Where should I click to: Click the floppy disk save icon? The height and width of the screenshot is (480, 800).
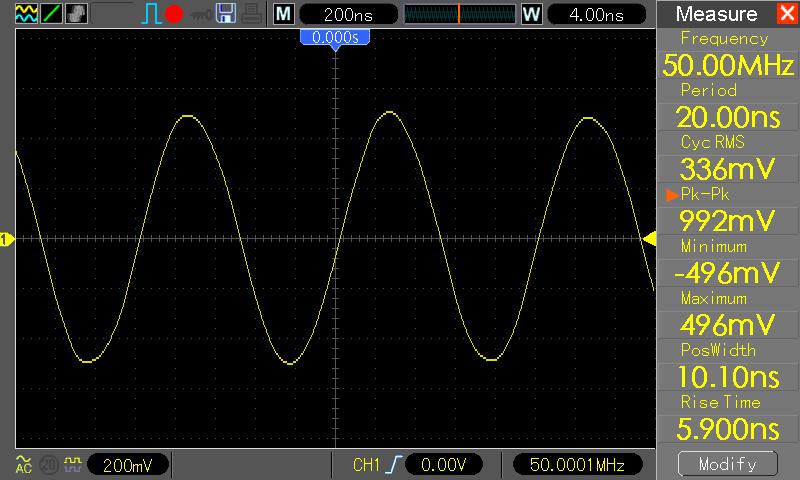(x=226, y=14)
